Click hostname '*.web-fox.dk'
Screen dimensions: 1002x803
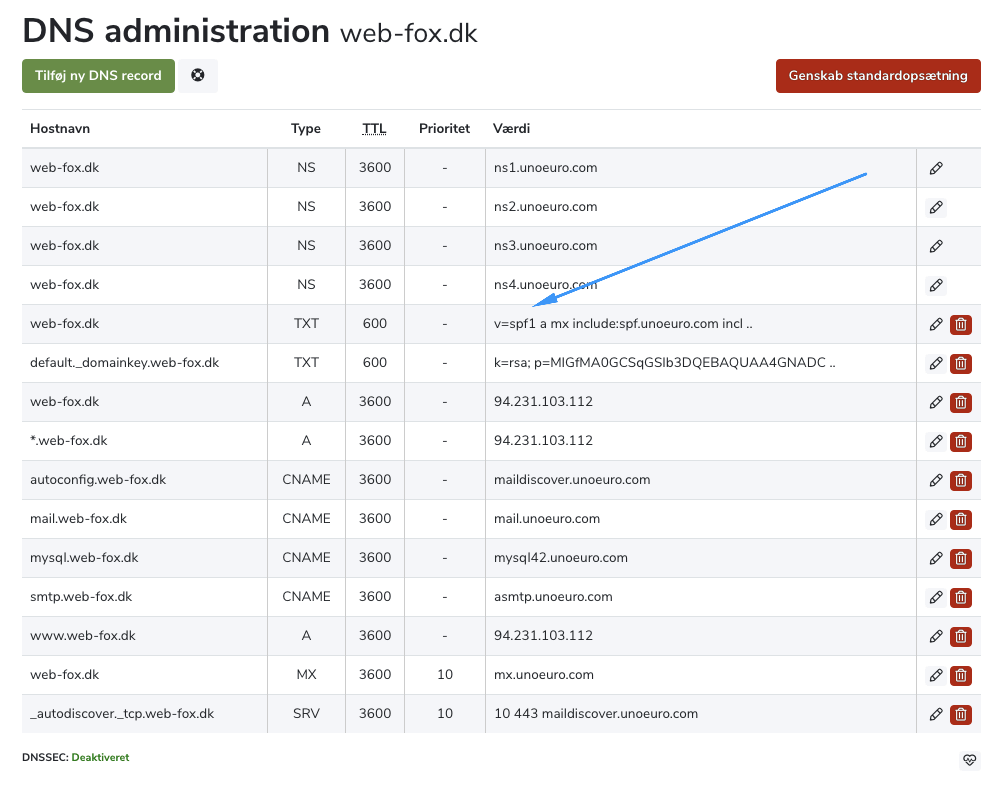point(69,441)
